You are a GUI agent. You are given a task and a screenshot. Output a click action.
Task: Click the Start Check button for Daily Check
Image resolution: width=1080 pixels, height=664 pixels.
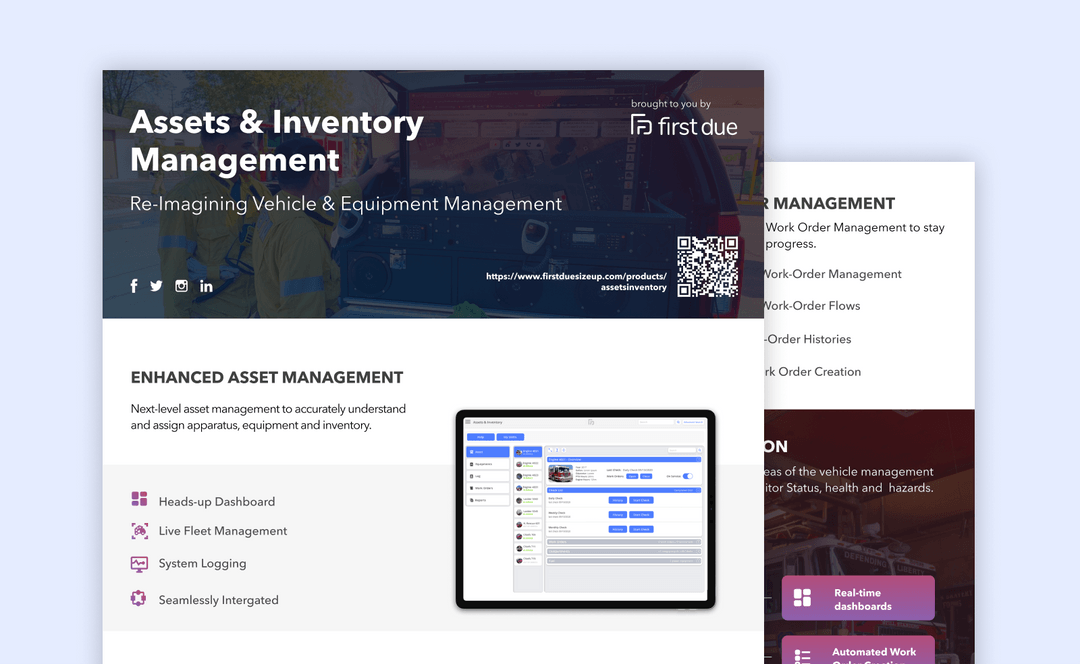click(642, 500)
